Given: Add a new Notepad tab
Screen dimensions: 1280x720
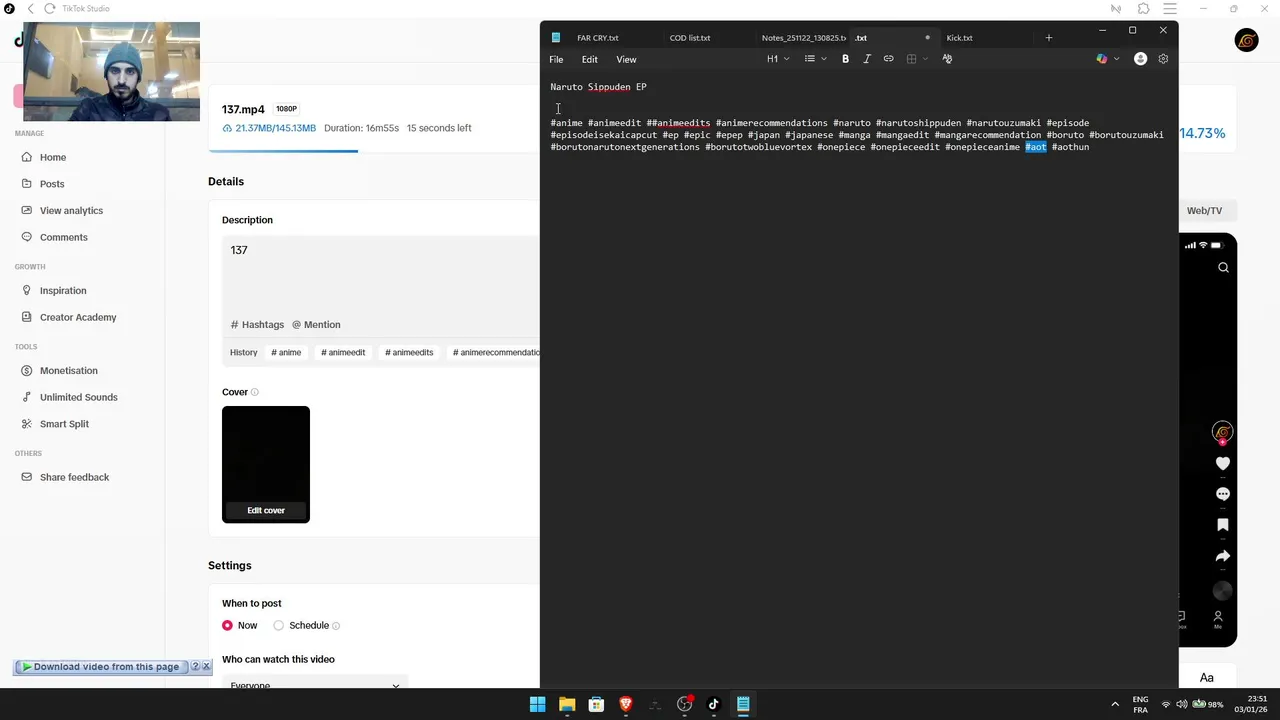Looking at the screenshot, I should click(x=1048, y=38).
